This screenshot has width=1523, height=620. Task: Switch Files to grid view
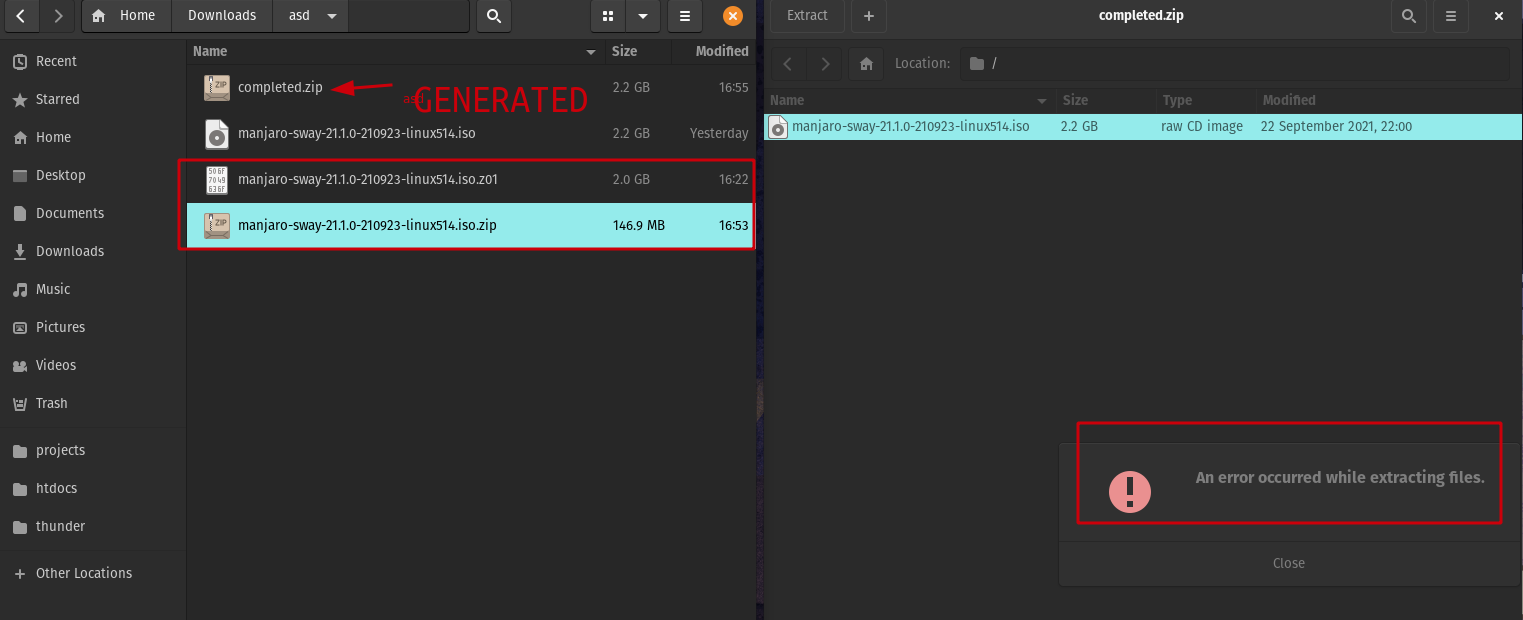pyautogui.click(x=608, y=15)
